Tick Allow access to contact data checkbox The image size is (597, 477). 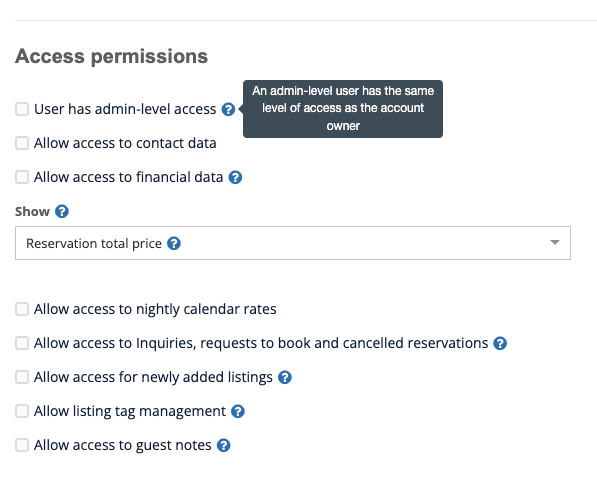point(22,143)
